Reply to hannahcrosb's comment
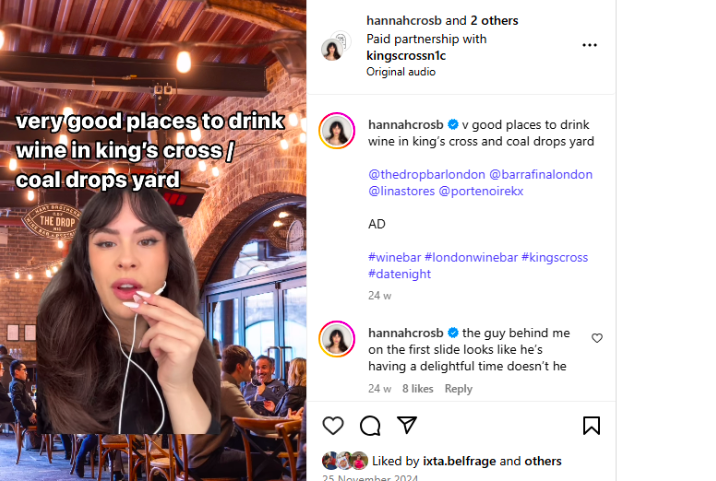716x481 pixels. [458, 389]
